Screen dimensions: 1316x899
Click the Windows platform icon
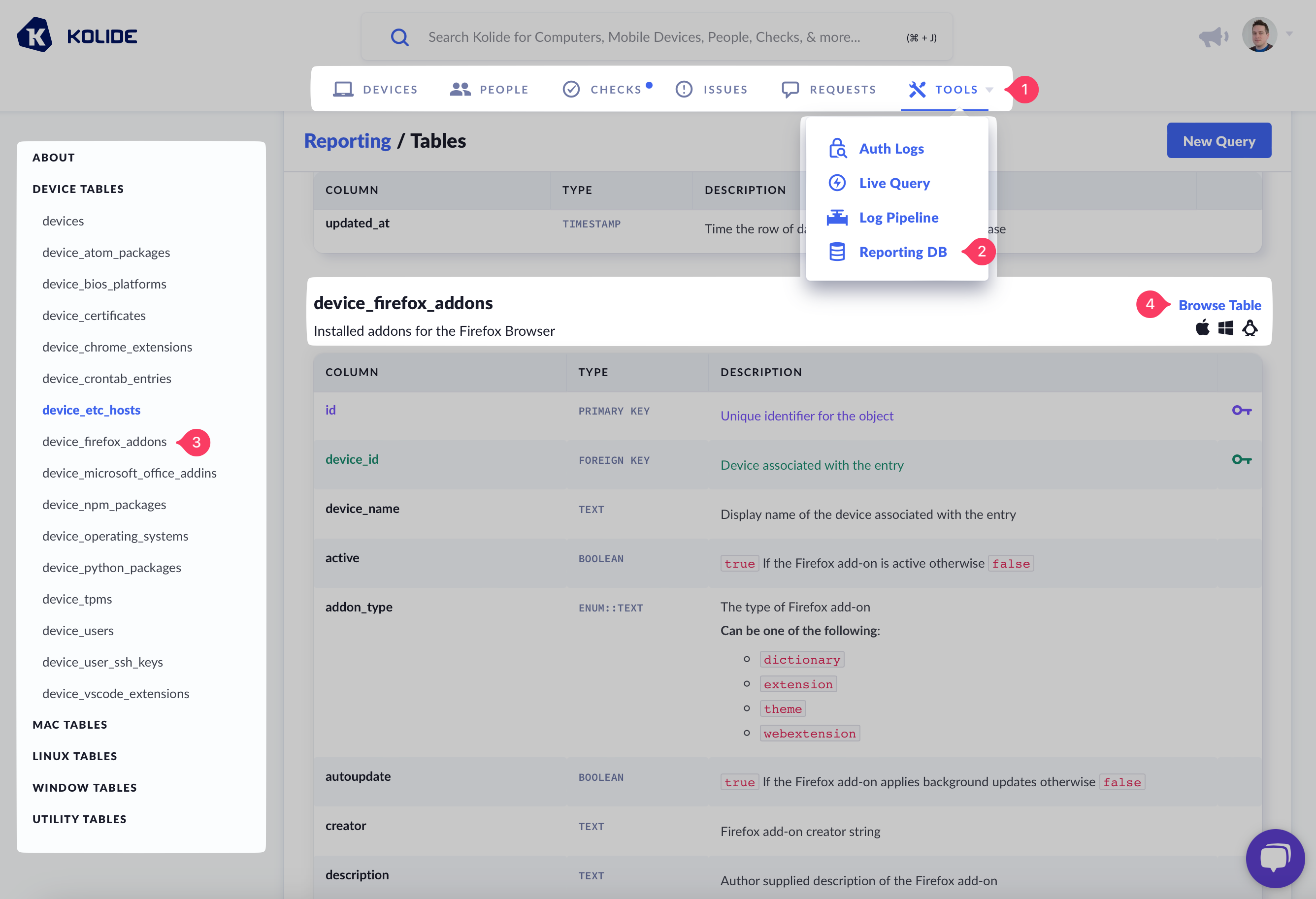pos(1225,328)
